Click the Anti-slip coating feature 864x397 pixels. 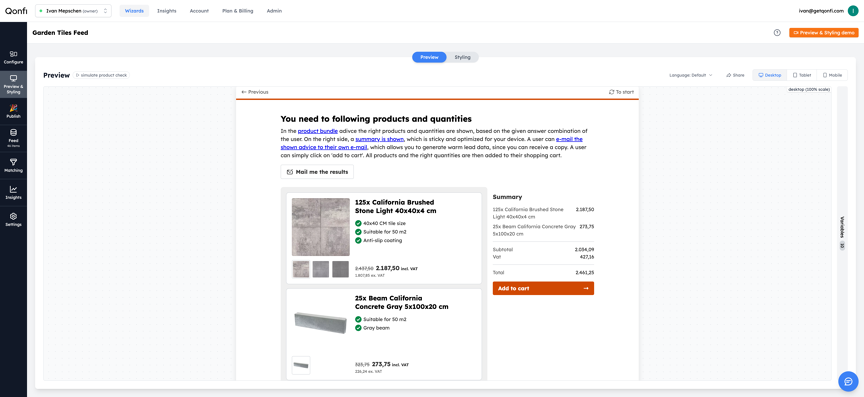pyautogui.click(x=379, y=240)
